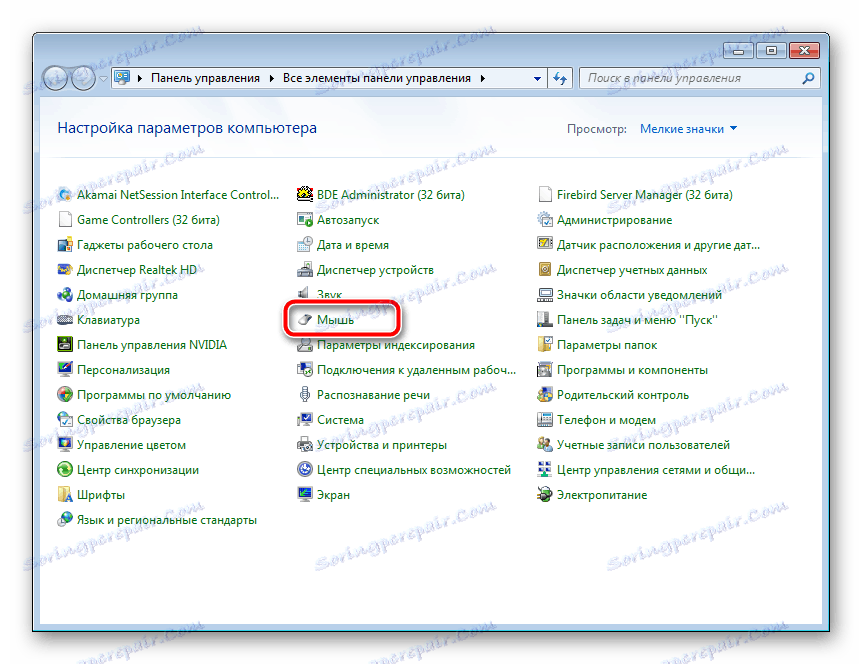Open Панель задач и меню Пуск link
The width and height of the screenshot is (862, 664).
[637, 320]
